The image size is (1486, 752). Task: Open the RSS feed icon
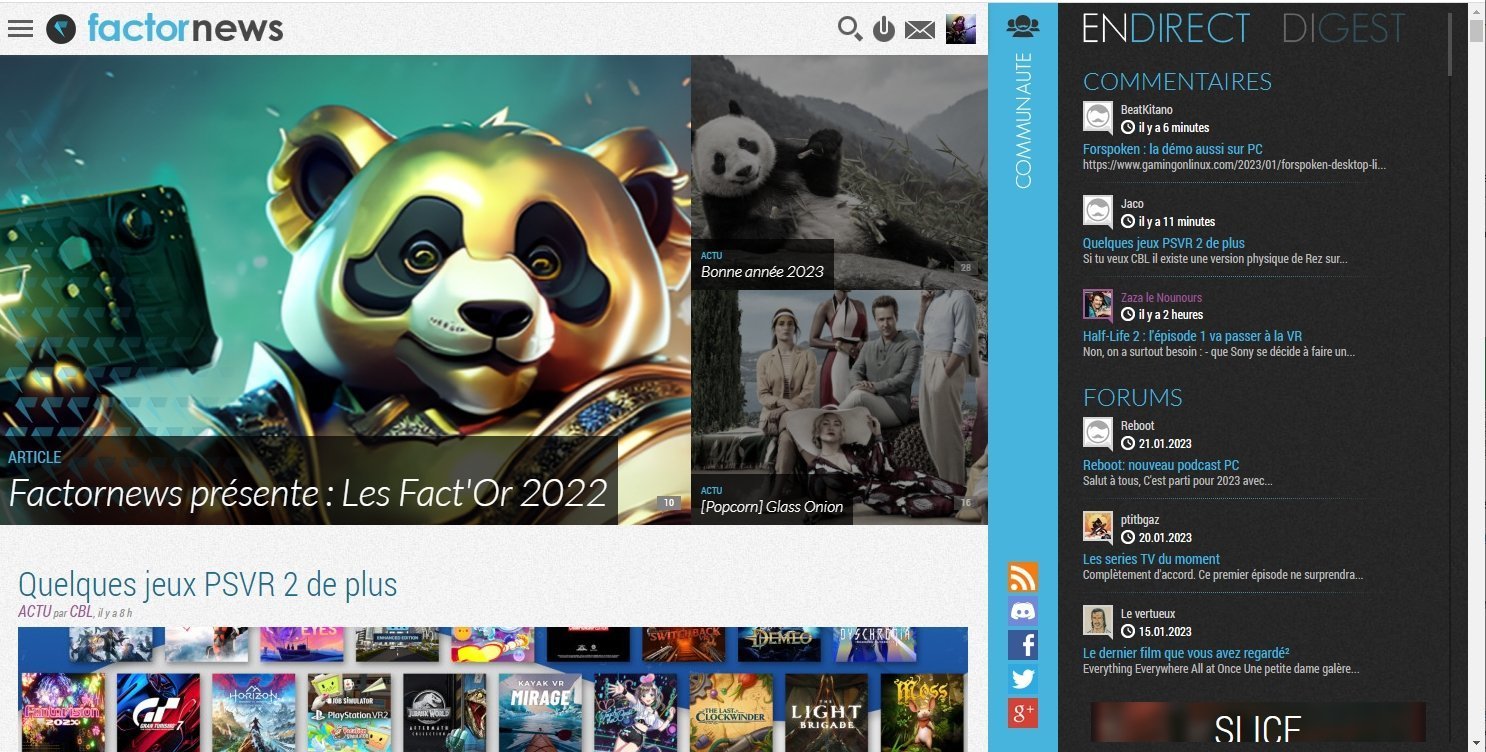point(1022,577)
